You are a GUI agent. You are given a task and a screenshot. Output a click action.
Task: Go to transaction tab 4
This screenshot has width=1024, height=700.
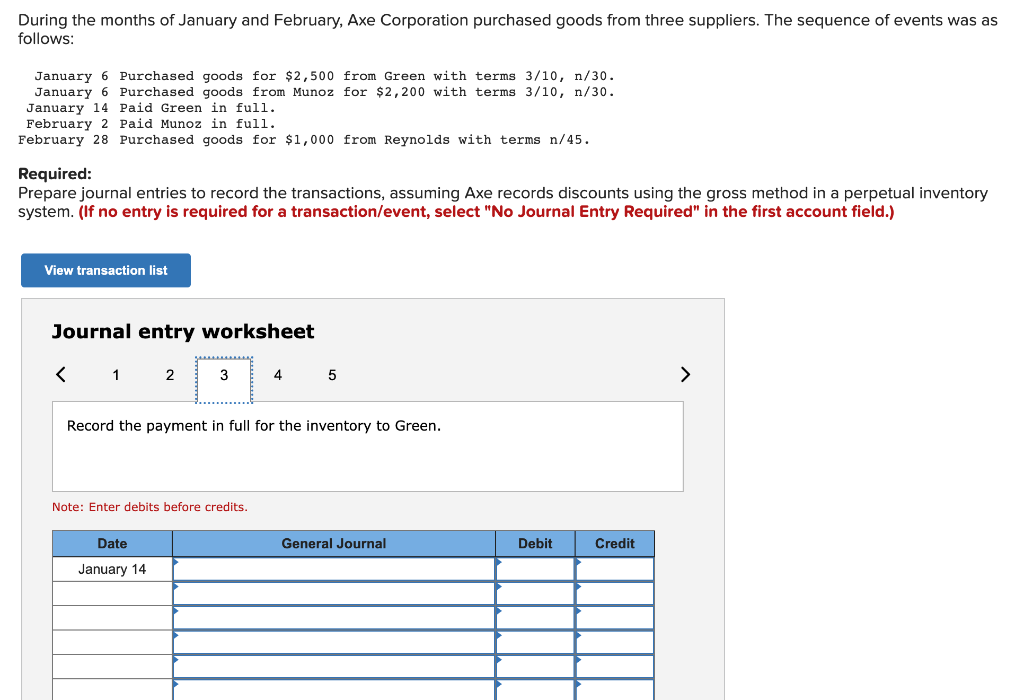(x=278, y=375)
